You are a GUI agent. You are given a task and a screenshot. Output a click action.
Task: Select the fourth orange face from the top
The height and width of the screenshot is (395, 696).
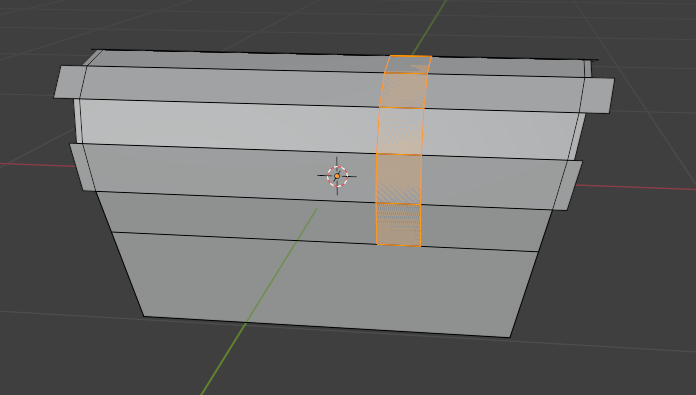(399, 179)
